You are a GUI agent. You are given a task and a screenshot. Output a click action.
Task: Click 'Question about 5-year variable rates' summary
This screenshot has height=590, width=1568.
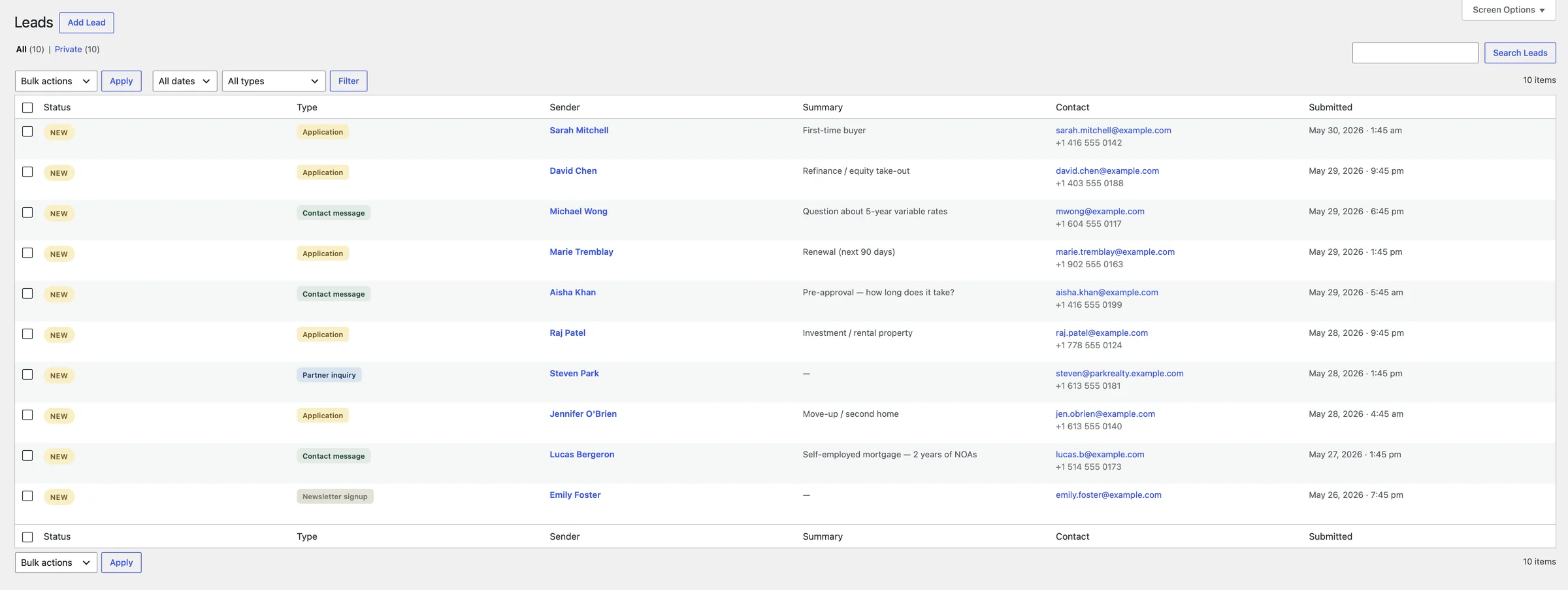(x=875, y=212)
